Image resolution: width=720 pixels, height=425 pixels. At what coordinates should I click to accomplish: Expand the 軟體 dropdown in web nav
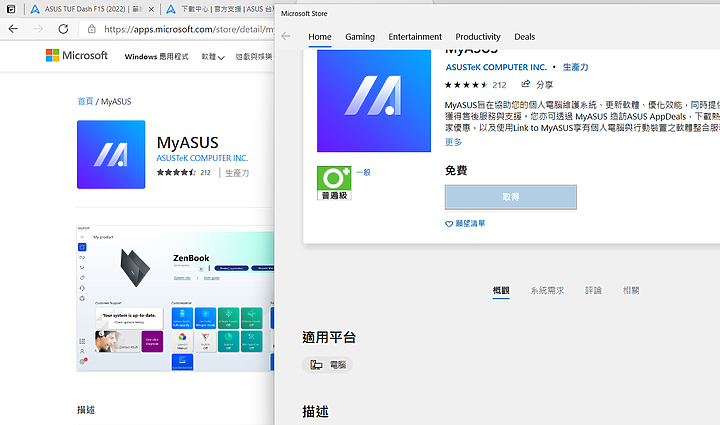pyautogui.click(x=213, y=56)
